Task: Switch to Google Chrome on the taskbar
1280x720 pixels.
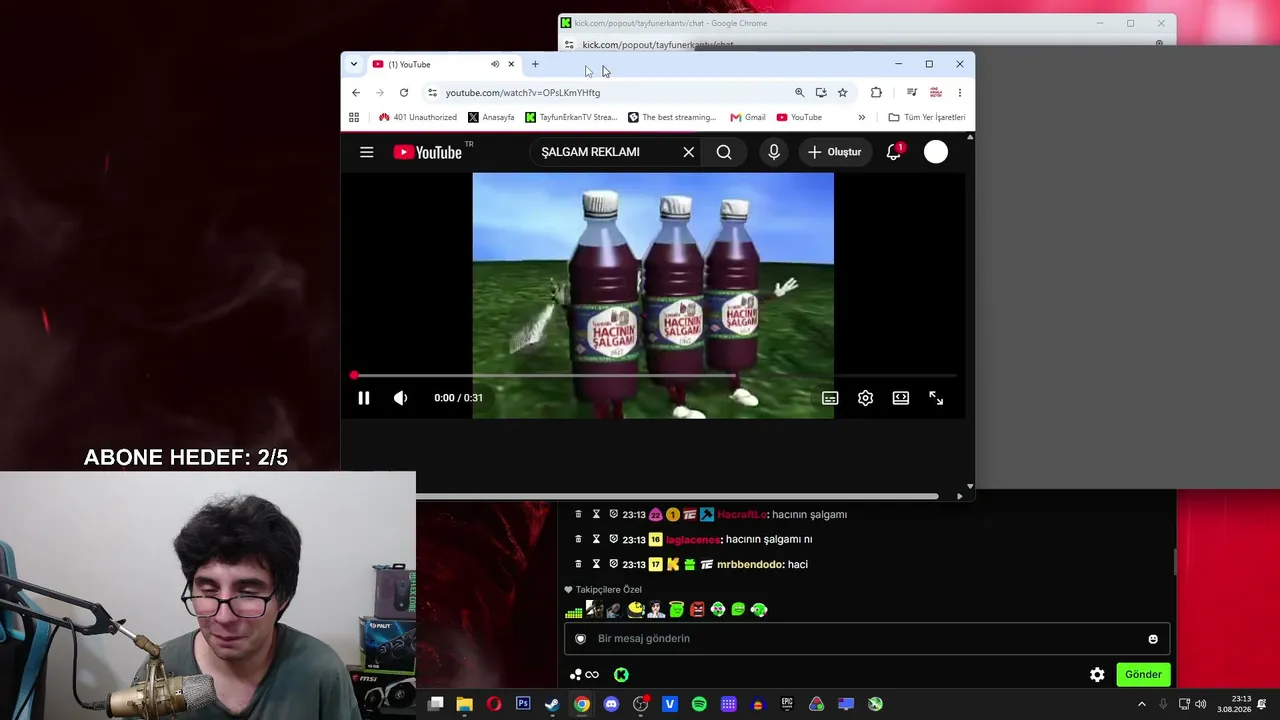Action: [x=582, y=704]
